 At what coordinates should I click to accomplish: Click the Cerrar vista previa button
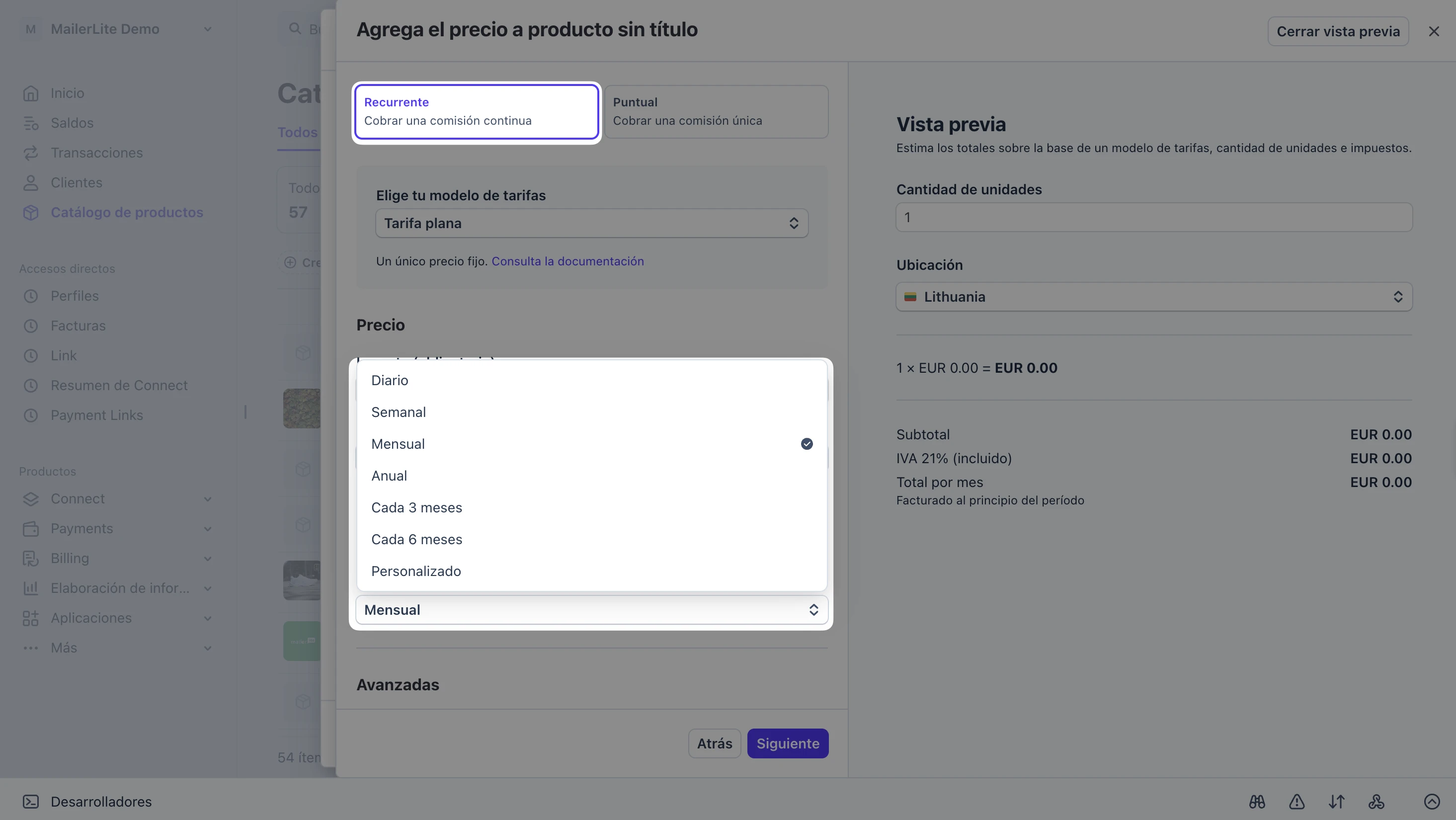click(1338, 31)
